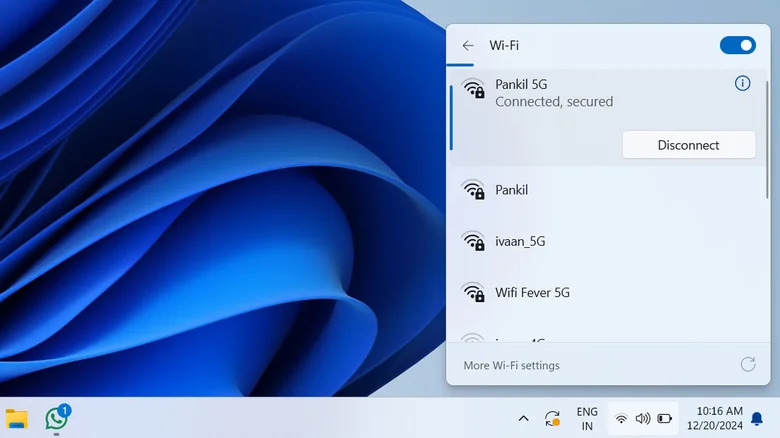Open More Wi-Fi settings
Screen dimensions: 780x438
(x=512, y=366)
